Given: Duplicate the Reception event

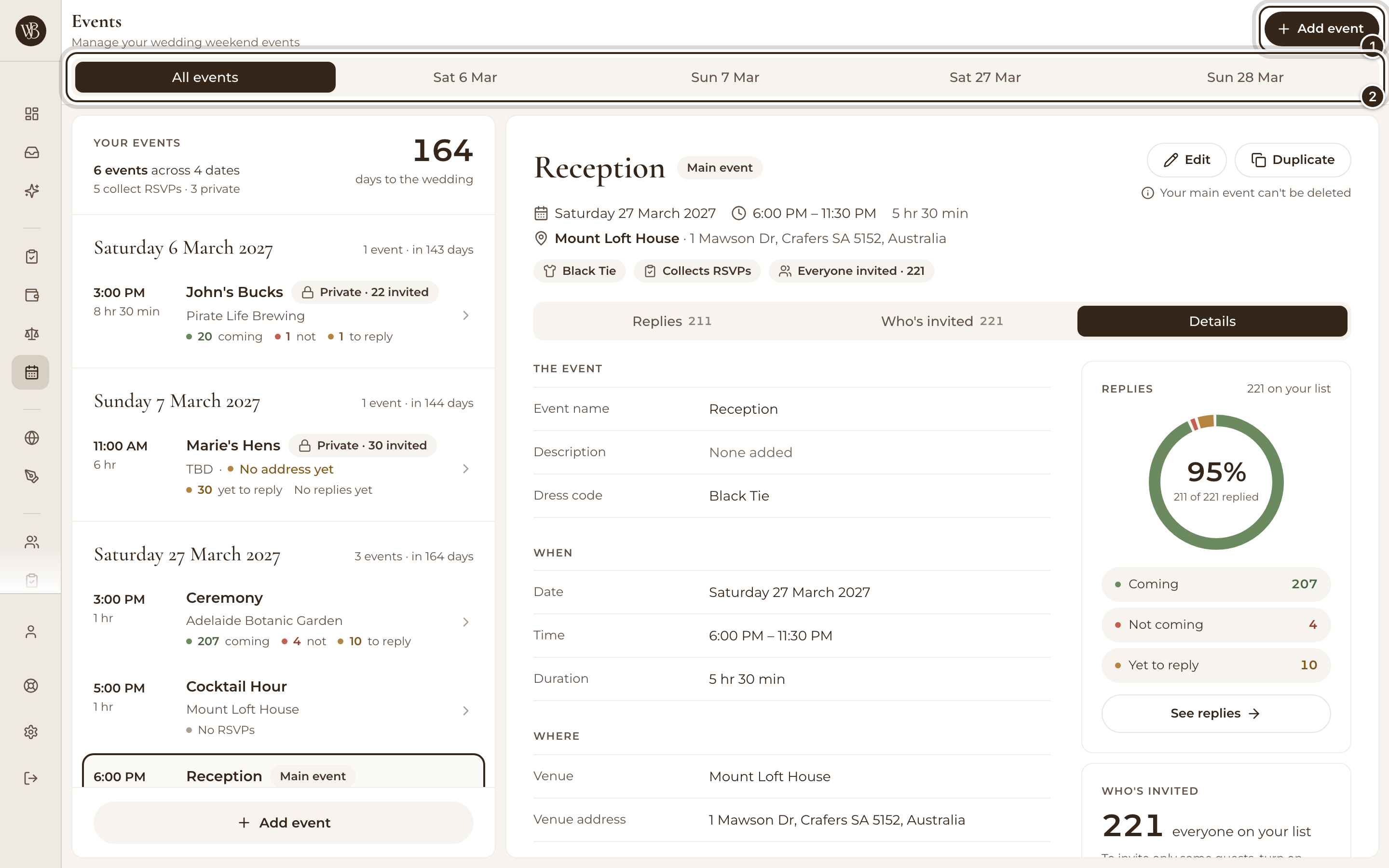Looking at the screenshot, I should (x=1293, y=160).
